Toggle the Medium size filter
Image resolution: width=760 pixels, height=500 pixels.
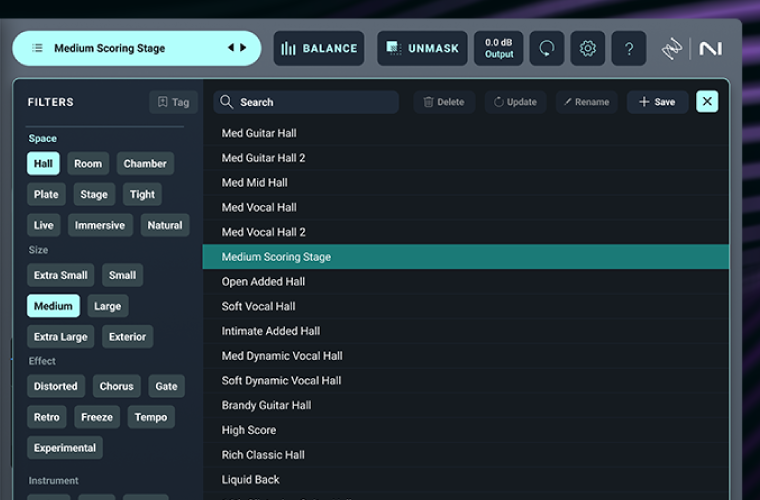(x=53, y=306)
